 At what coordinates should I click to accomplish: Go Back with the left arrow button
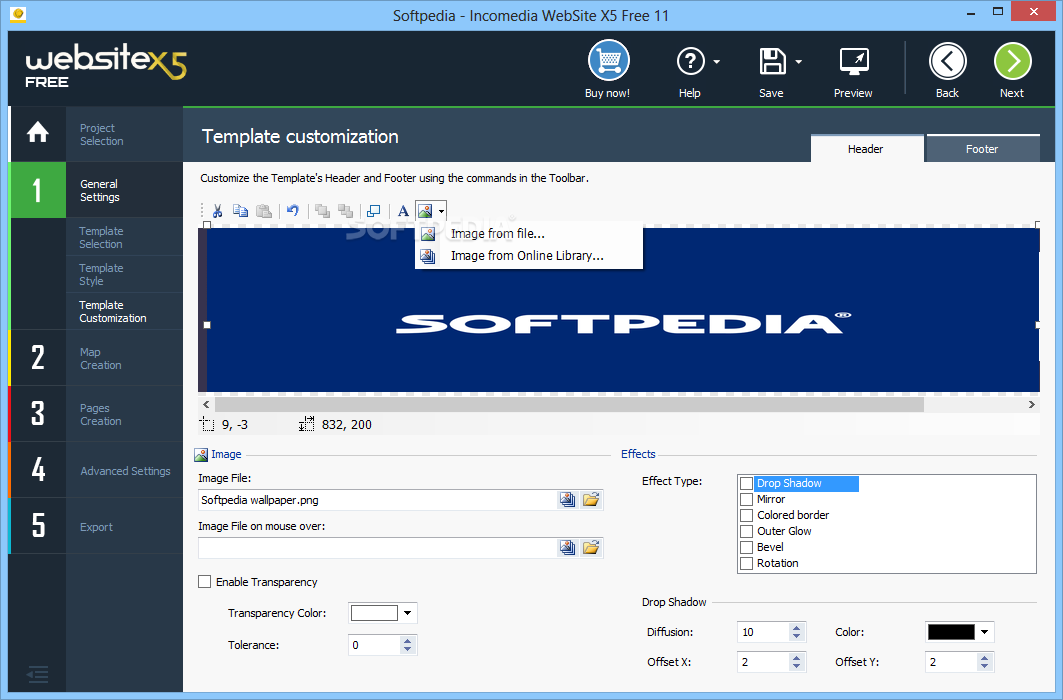[x=947, y=62]
